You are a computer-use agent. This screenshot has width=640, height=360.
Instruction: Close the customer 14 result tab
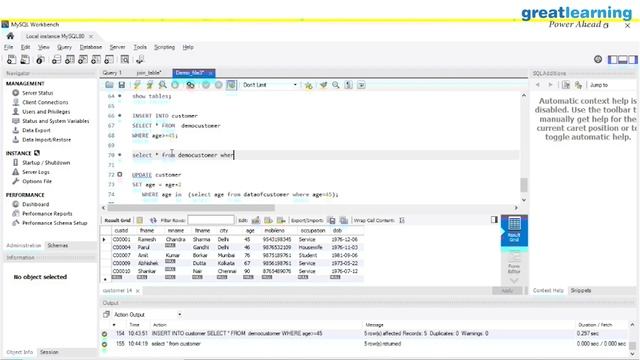pyautogui.click(x=138, y=291)
